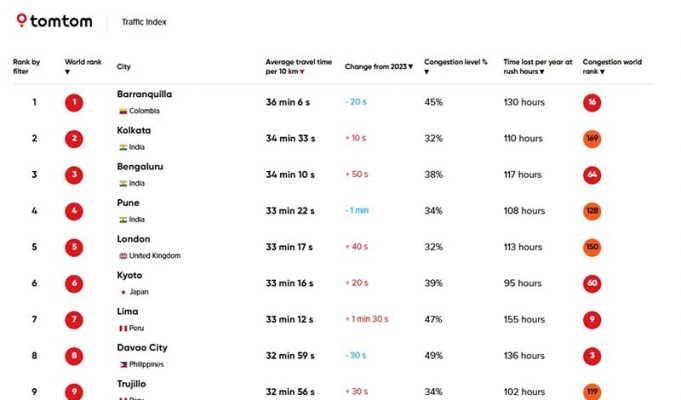Click the Colombia flag icon
This screenshot has width=681, height=400.
pos(122,111)
